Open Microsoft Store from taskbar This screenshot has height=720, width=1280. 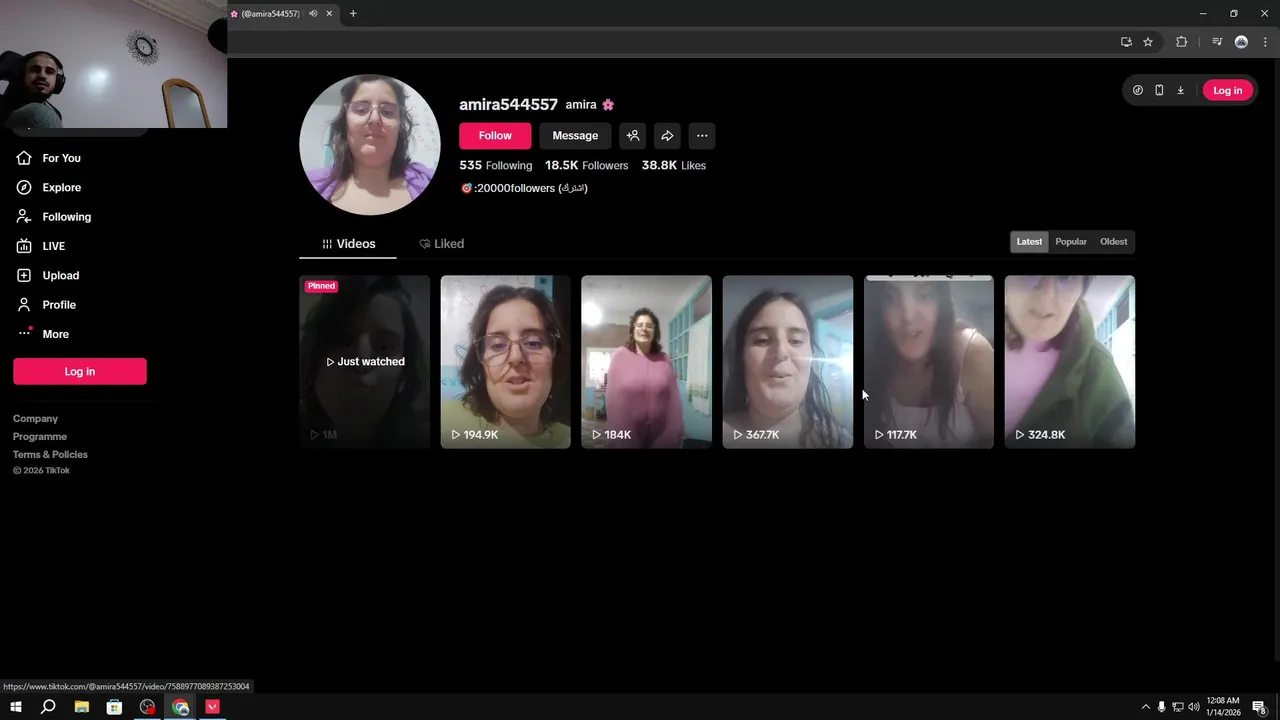pyautogui.click(x=115, y=707)
